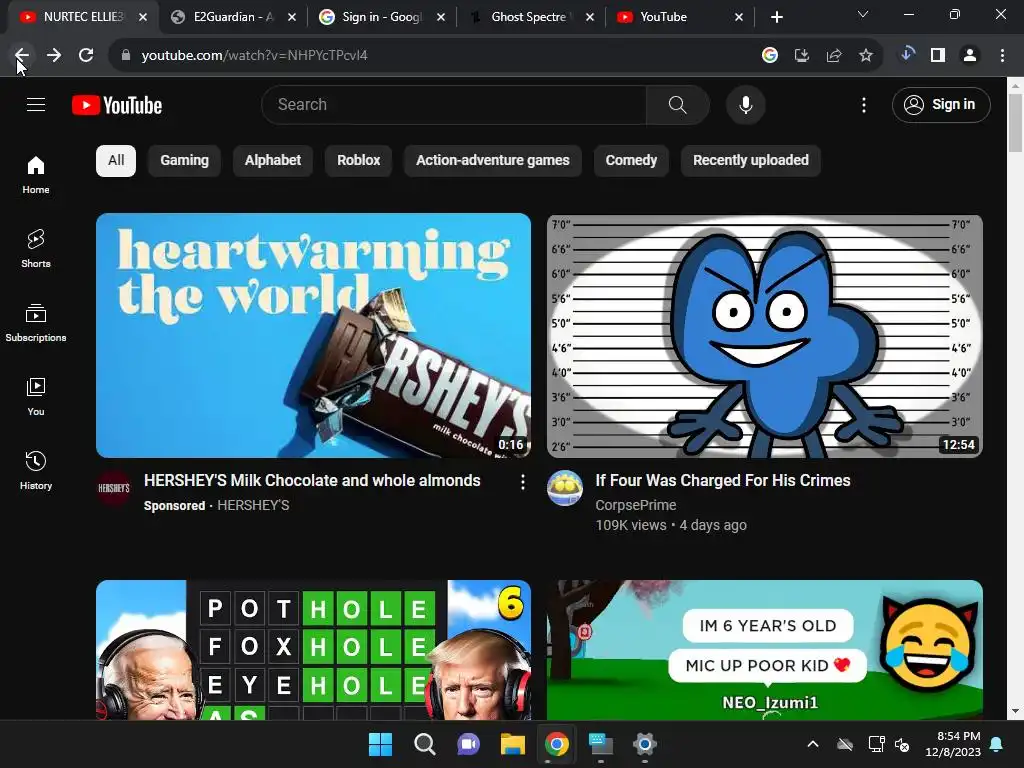
Task: Activate voice search microphone
Action: pyautogui.click(x=745, y=104)
